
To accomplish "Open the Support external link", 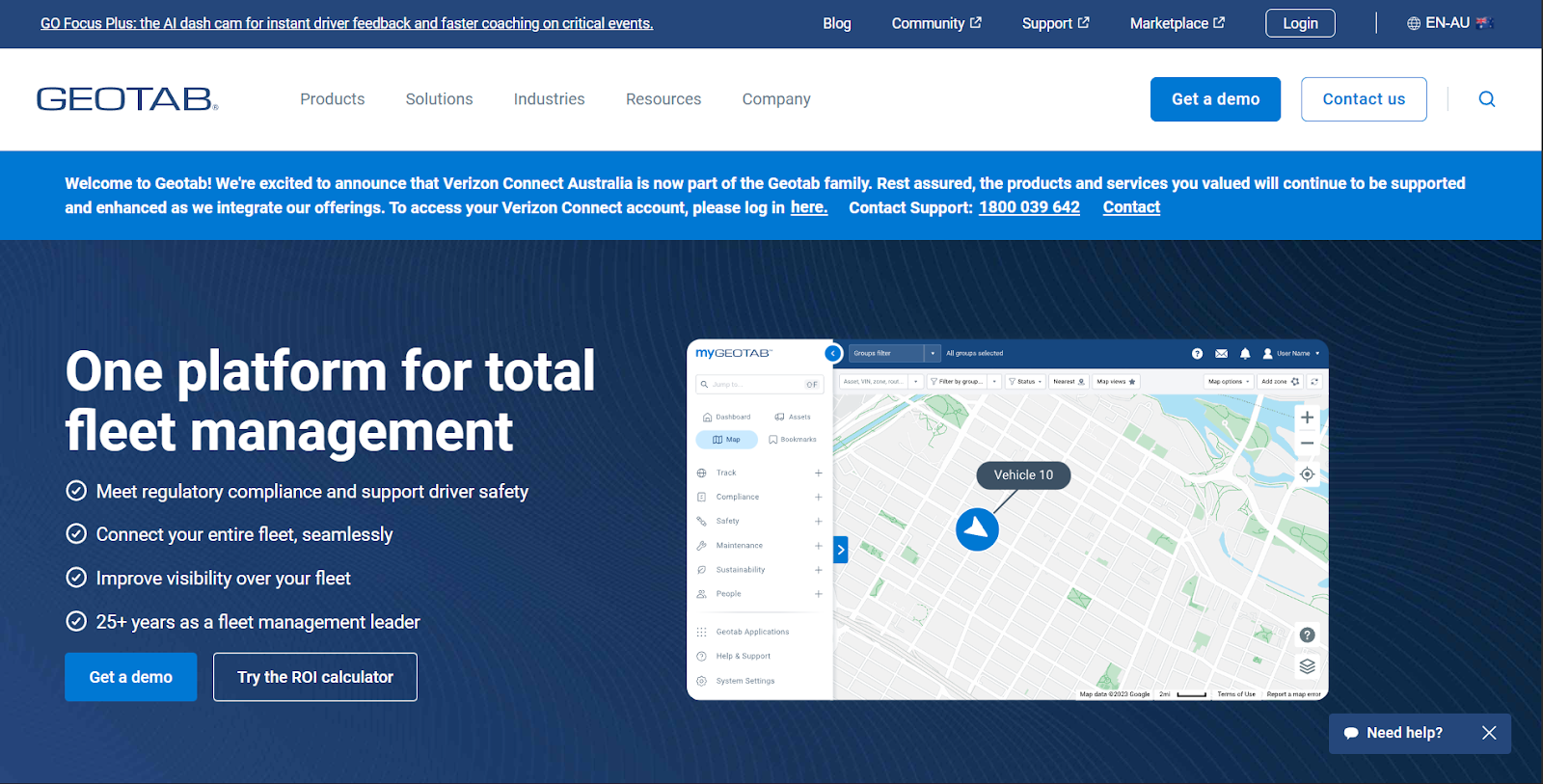I will coord(1056,23).
